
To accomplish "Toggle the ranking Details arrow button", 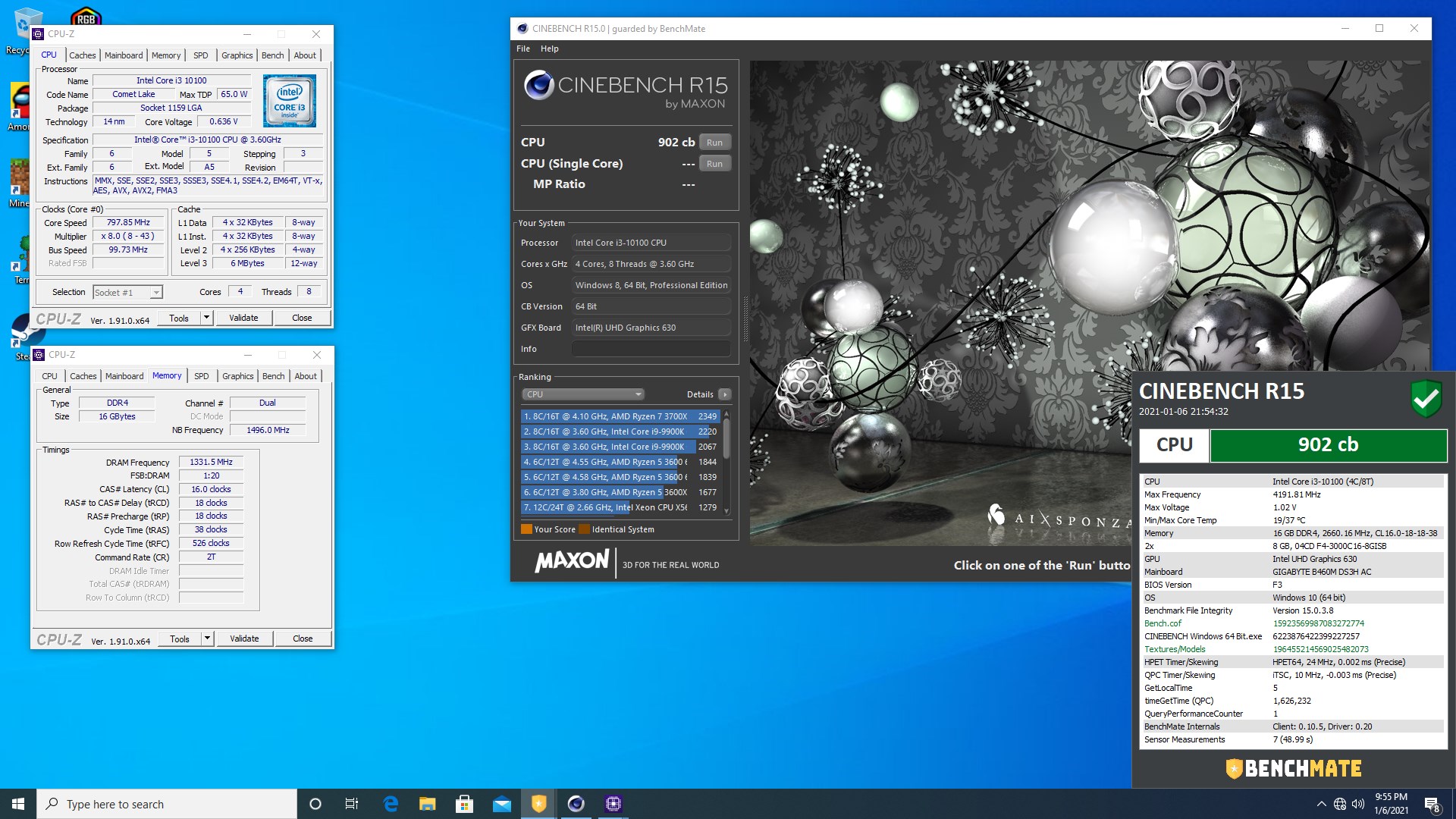I will pos(725,394).
